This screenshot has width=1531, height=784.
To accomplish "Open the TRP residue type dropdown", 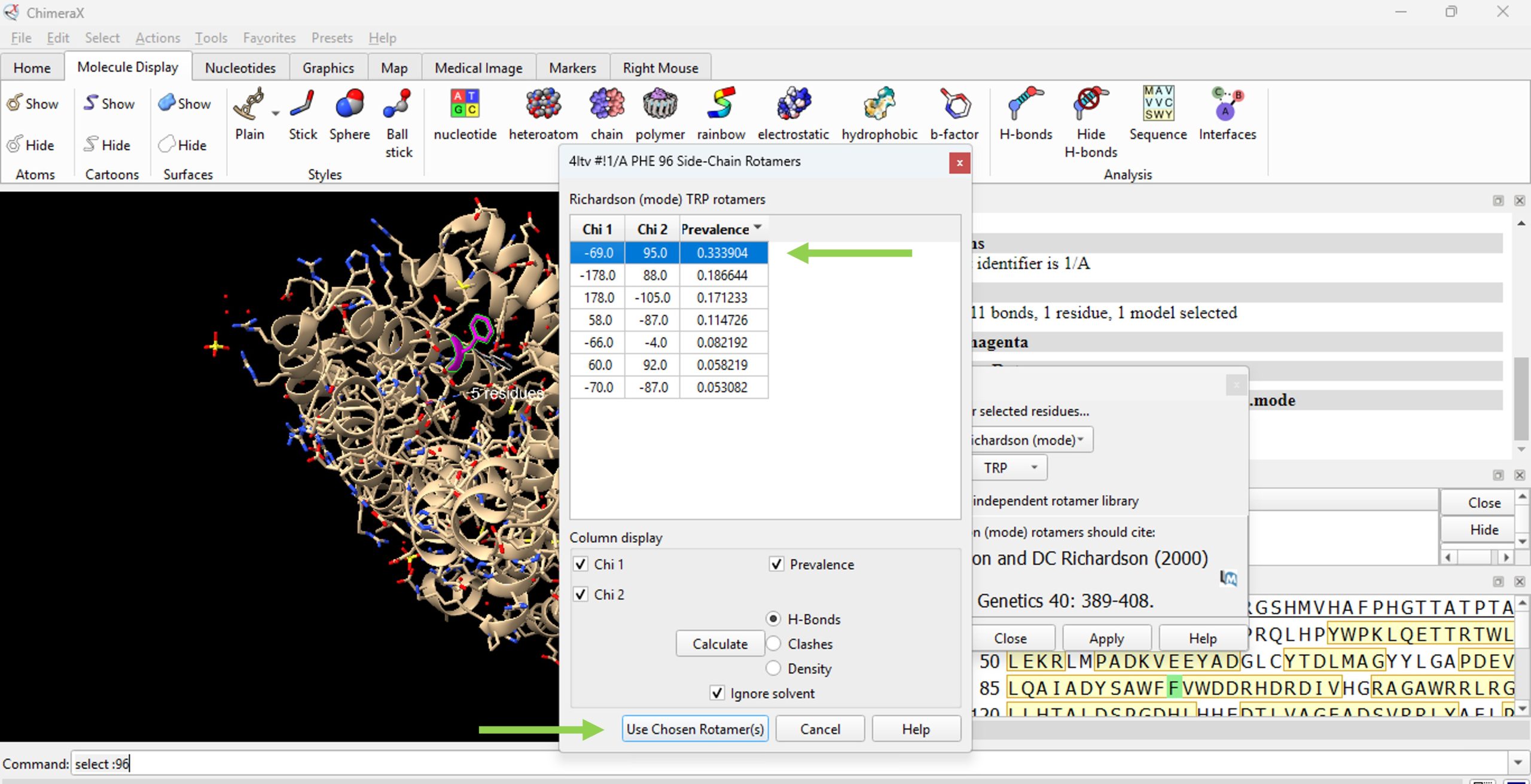I will coord(1011,468).
